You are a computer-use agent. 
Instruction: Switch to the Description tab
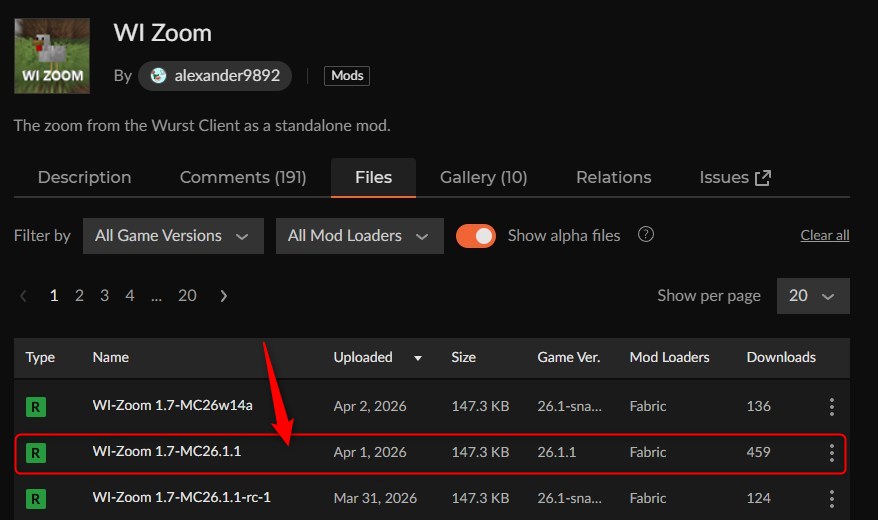click(84, 177)
